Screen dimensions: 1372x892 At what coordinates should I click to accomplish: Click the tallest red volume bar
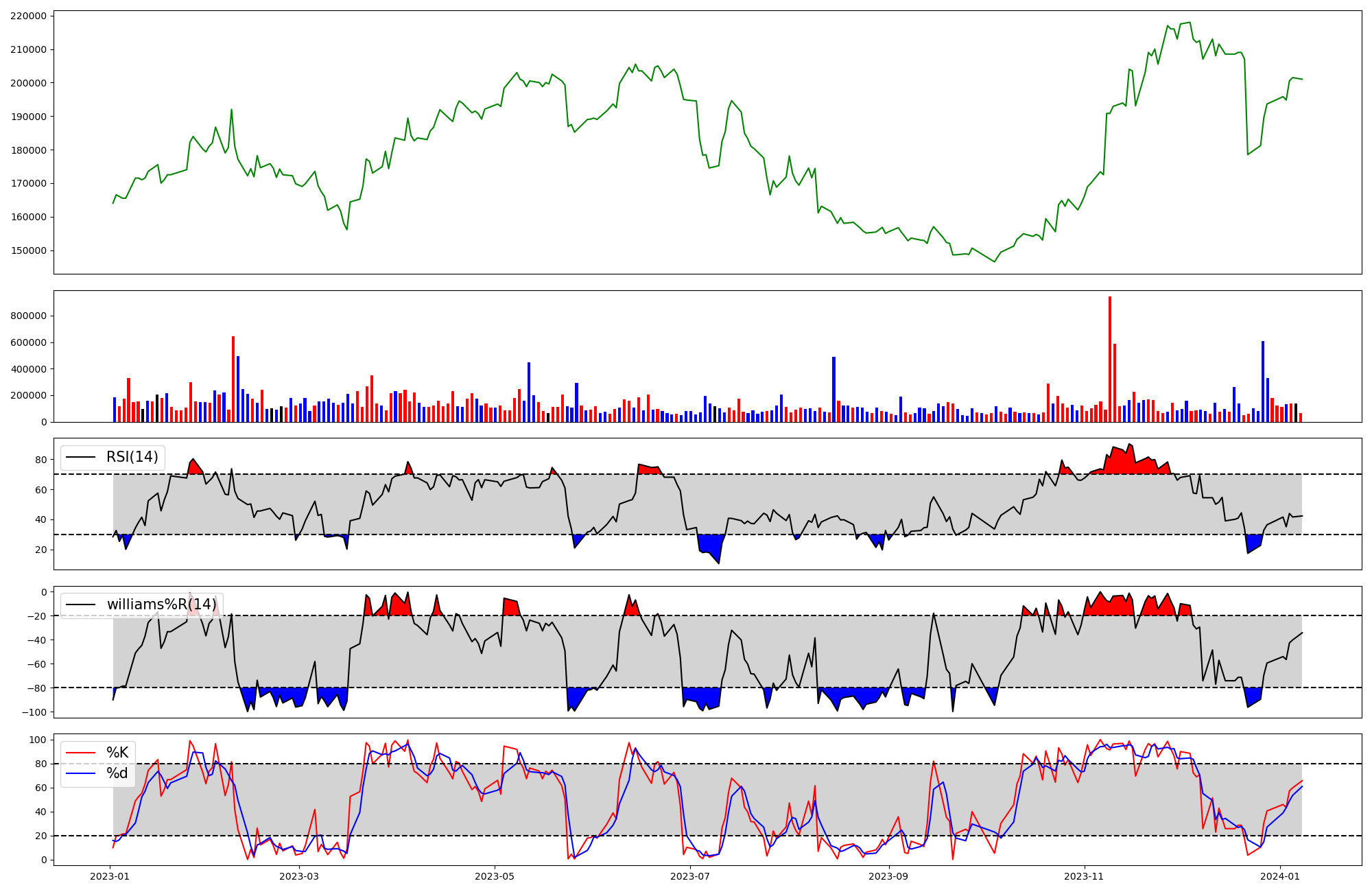1110,359
